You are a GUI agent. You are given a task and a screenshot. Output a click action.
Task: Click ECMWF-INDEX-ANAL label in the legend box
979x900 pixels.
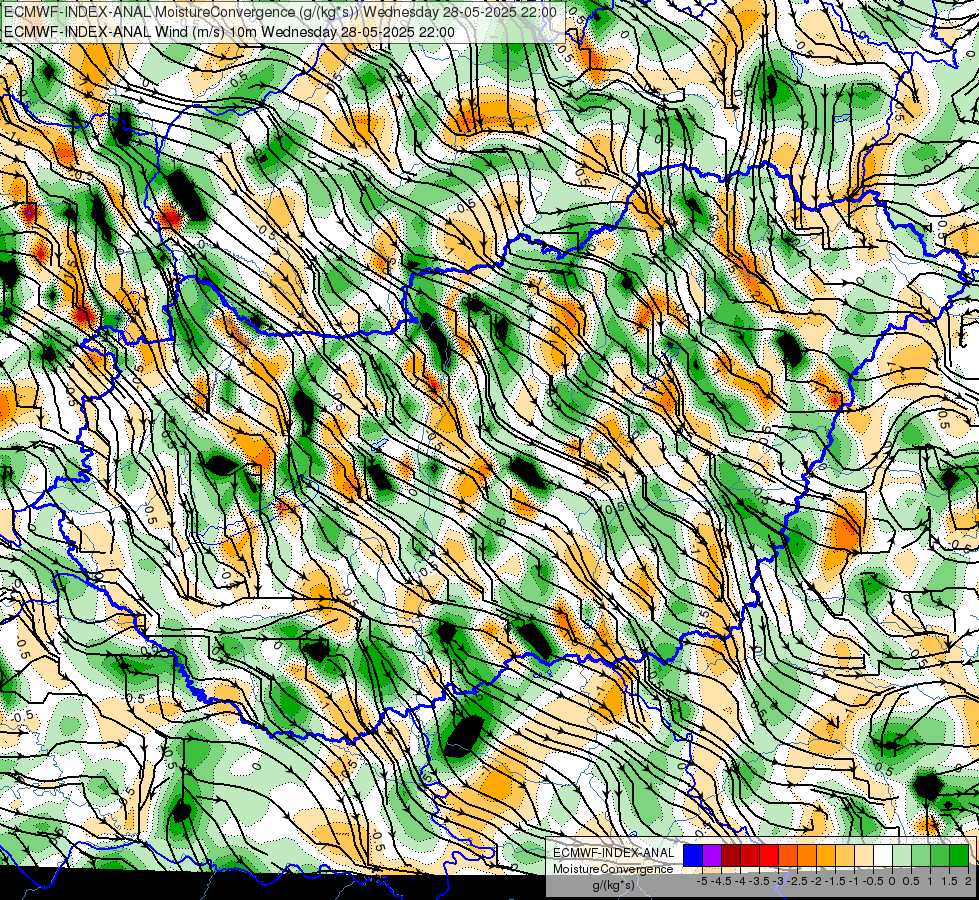pyautogui.click(x=614, y=853)
